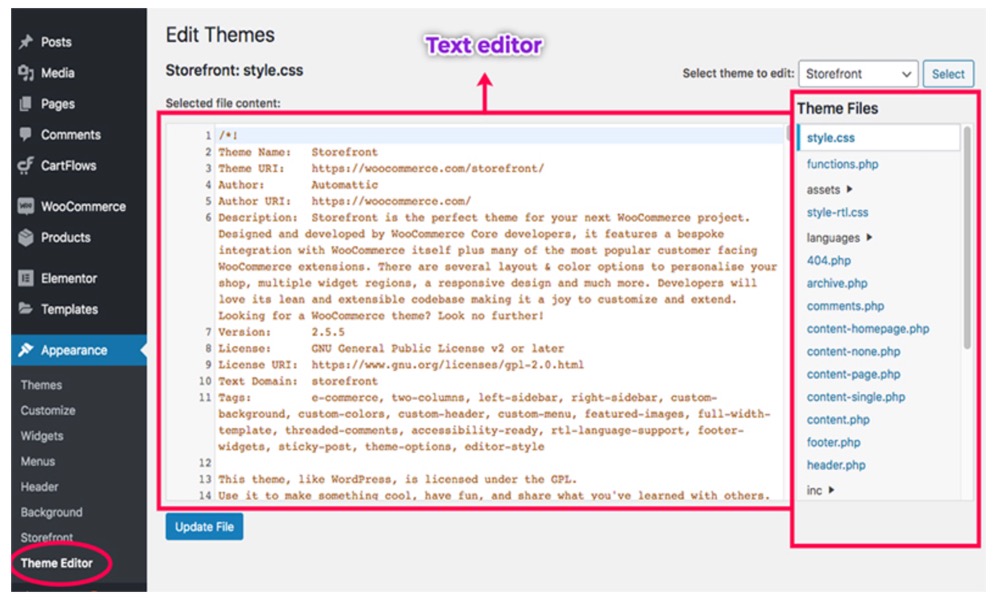The height and width of the screenshot is (600, 1000).
Task: Click the "Author: Automattic" code line
Action: tap(298, 185)
